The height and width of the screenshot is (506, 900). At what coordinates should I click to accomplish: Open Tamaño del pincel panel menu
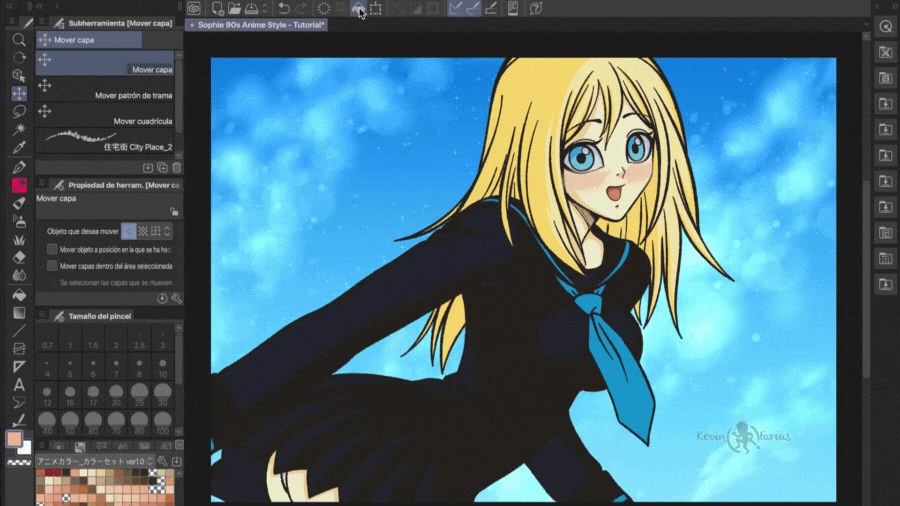(42, 315)
